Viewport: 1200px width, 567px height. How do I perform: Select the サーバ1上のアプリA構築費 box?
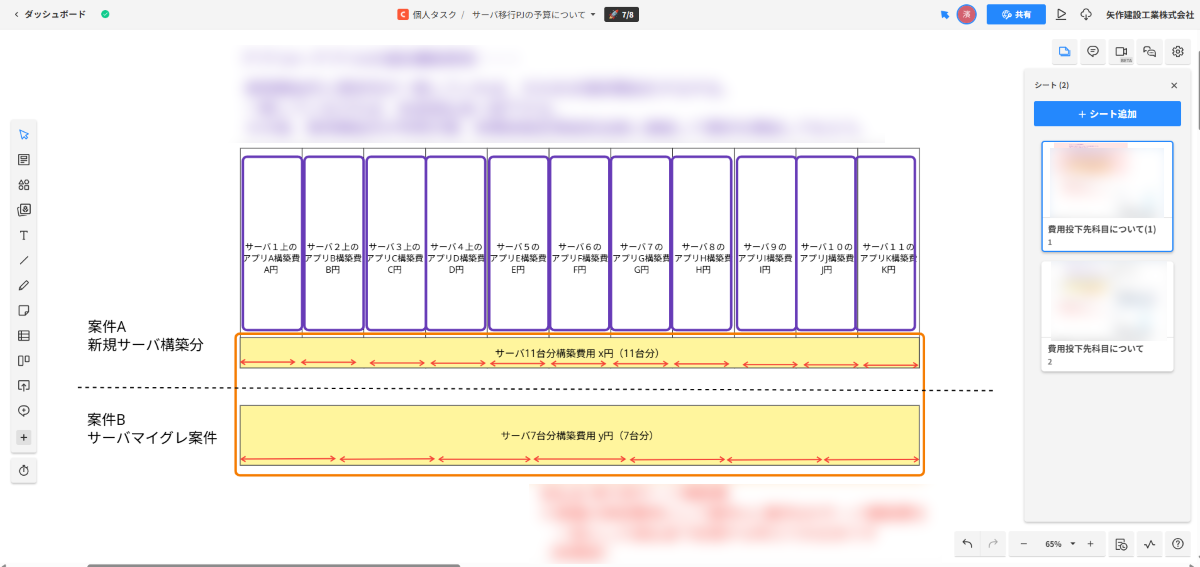click(271, 243)
